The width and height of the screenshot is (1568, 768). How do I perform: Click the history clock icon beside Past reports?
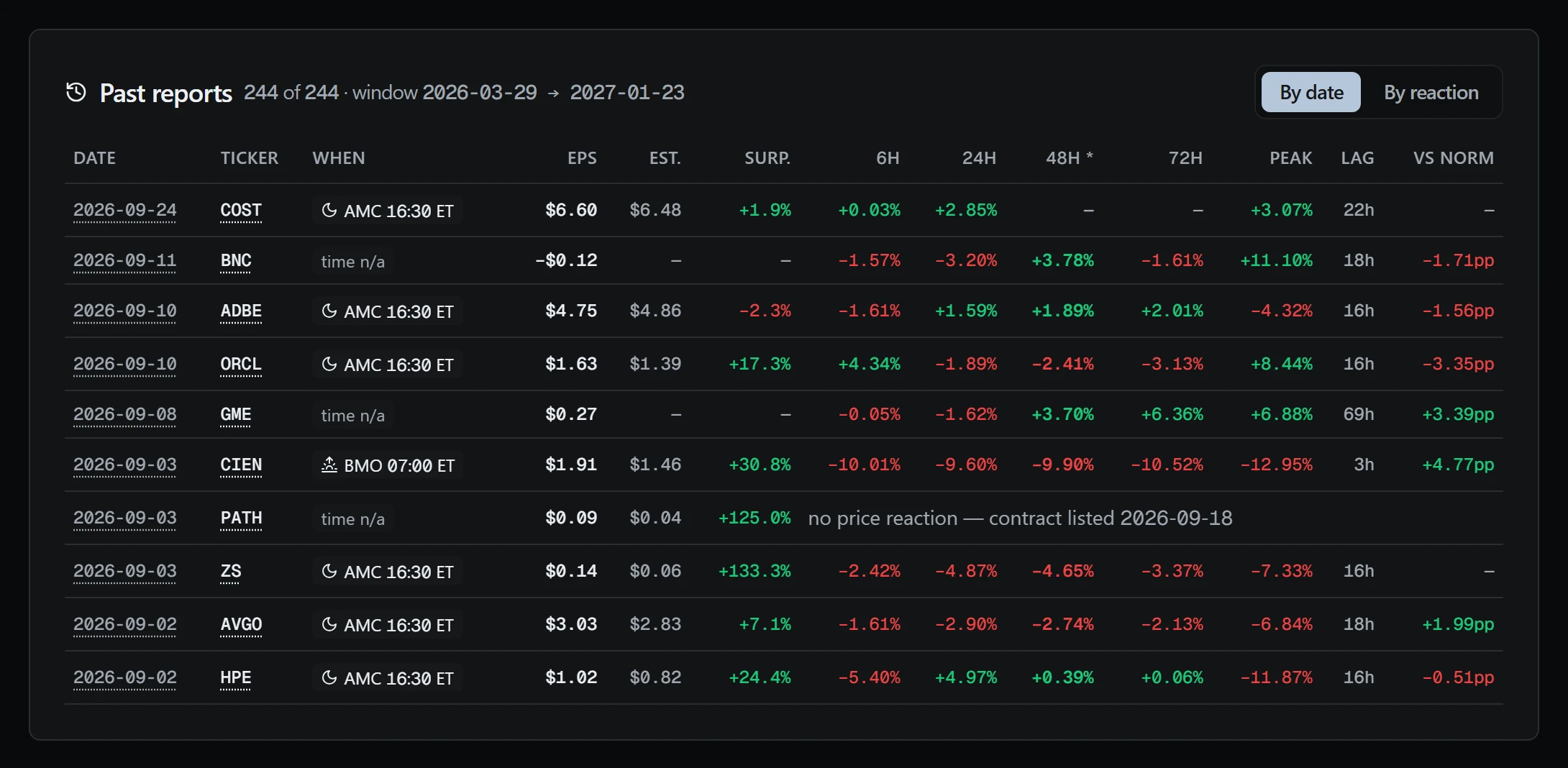point(76,92)
